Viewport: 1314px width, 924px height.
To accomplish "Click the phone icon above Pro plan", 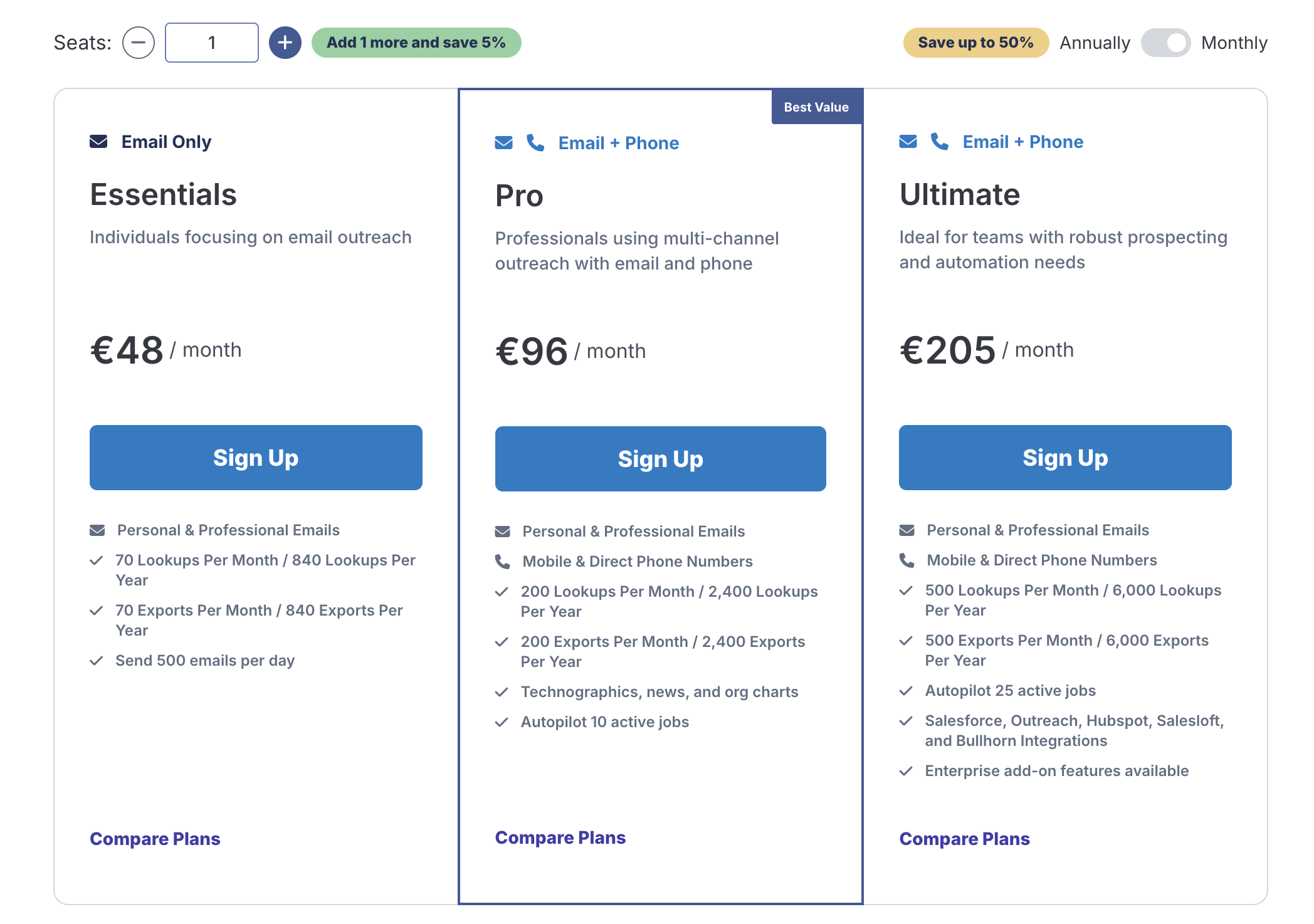I will tap(535, 143).
